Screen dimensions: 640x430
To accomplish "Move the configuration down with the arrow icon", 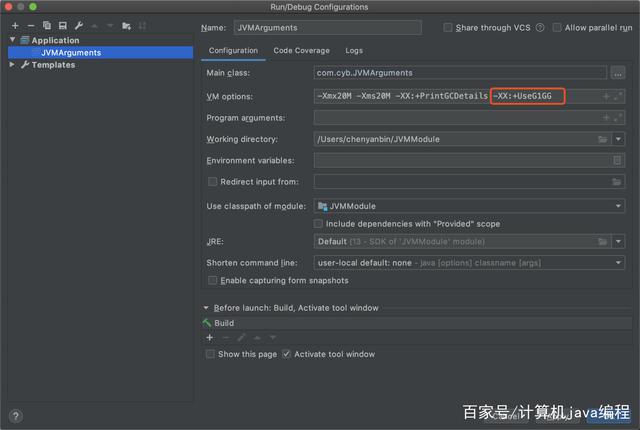I will 110,26.
